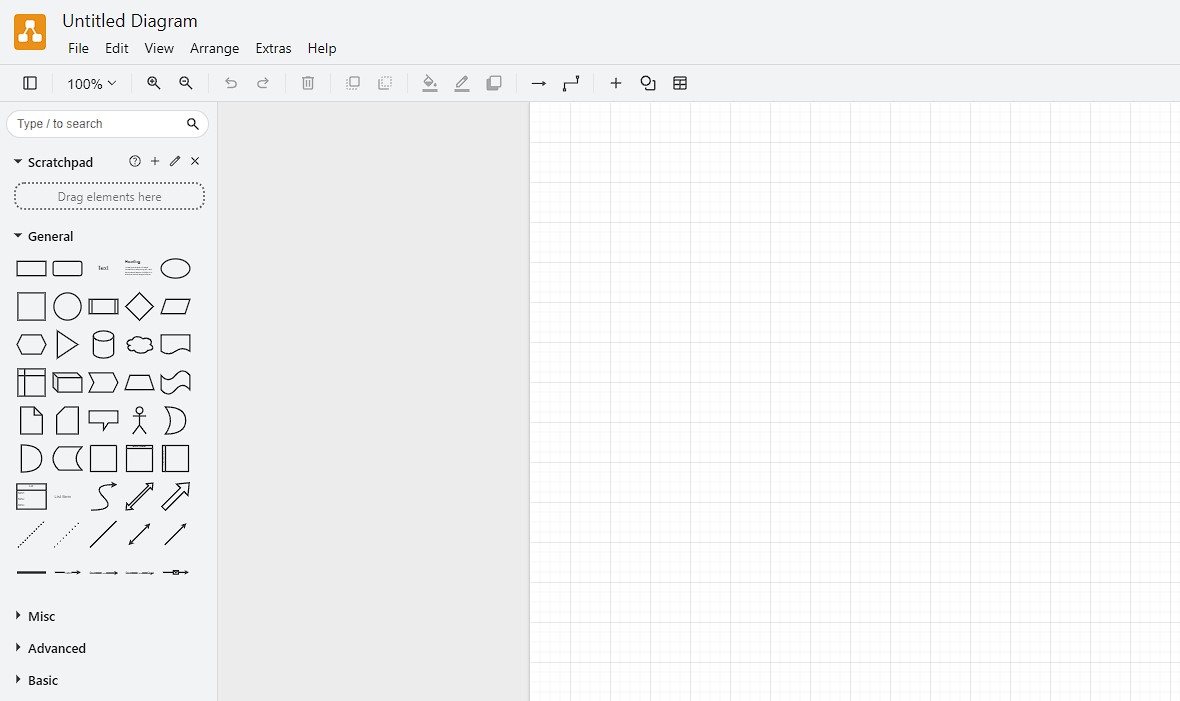Click the Zoom Out magnifier icon
The image size is (1180, 701).
(186, 84)
